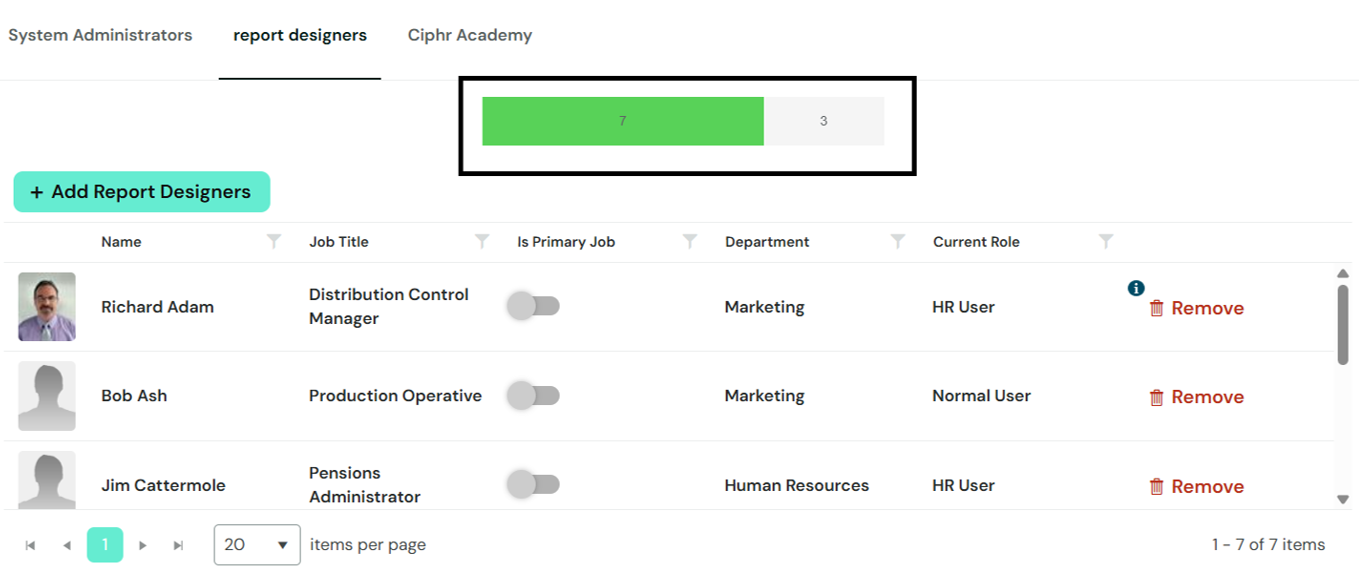1359x581 pixels.
Task: Toggle Is Primary Job for Jim Cattermole
Action: coord(533,485)
